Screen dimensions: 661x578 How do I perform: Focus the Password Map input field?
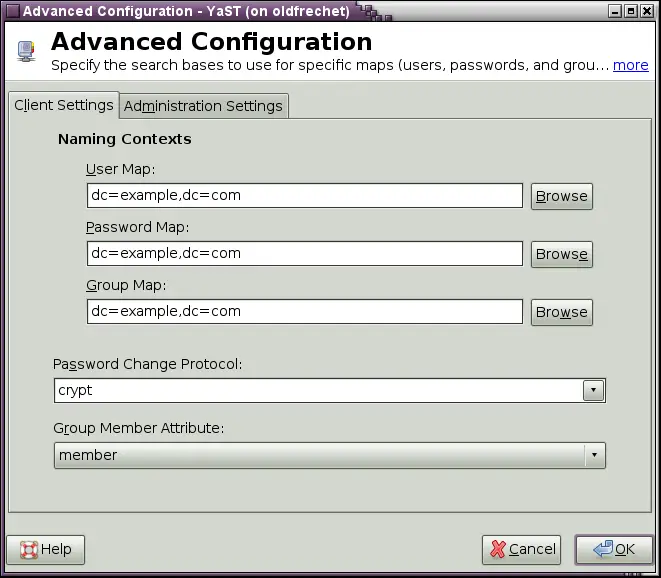click(305, 254)
